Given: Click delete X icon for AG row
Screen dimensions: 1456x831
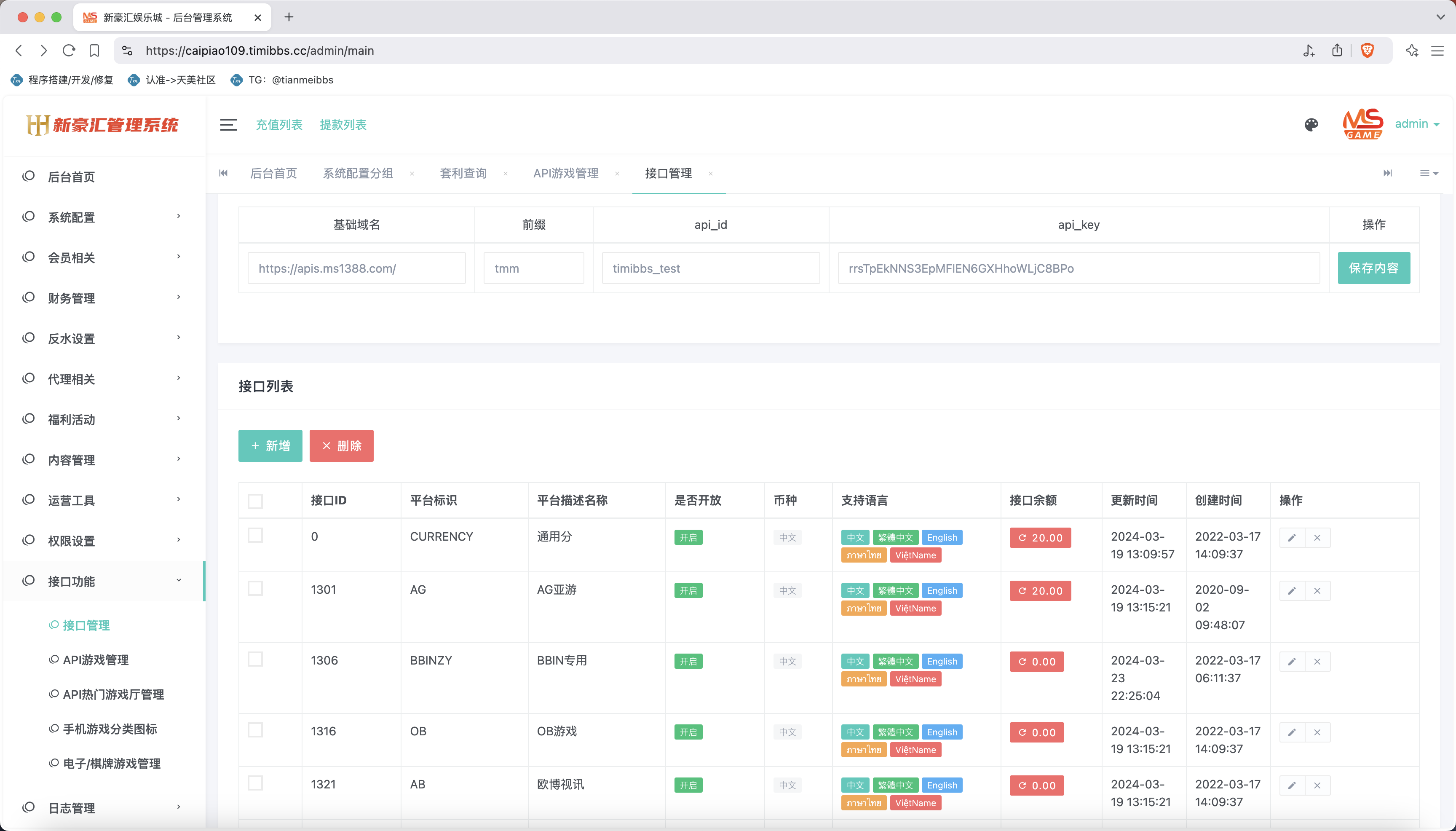Looking at the screenshot, I should [1317, 591].
